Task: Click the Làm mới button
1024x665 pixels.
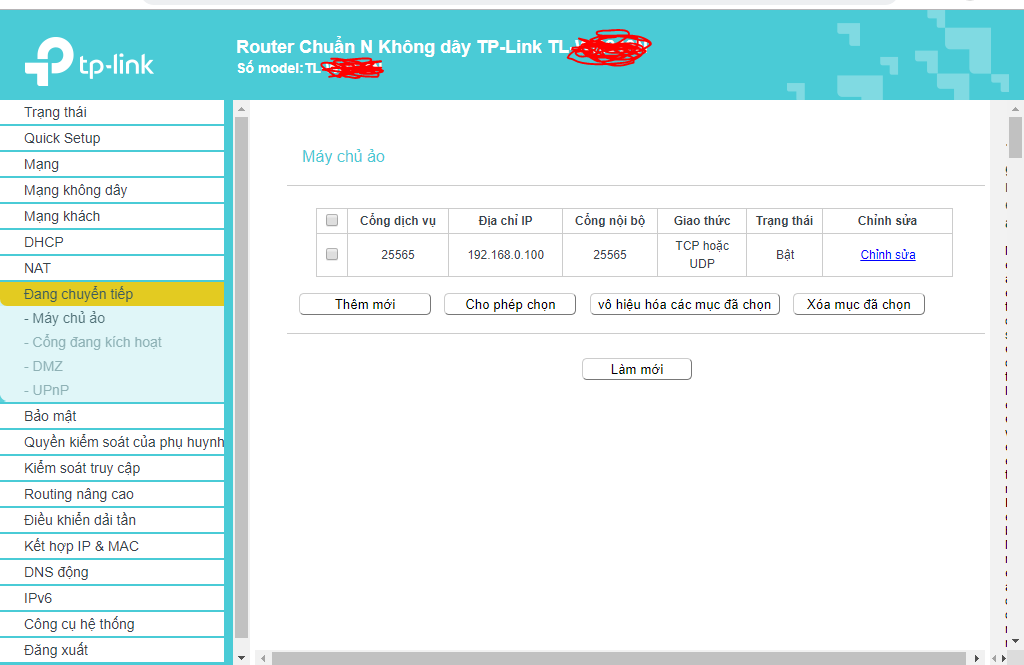Action: (637, 369)
